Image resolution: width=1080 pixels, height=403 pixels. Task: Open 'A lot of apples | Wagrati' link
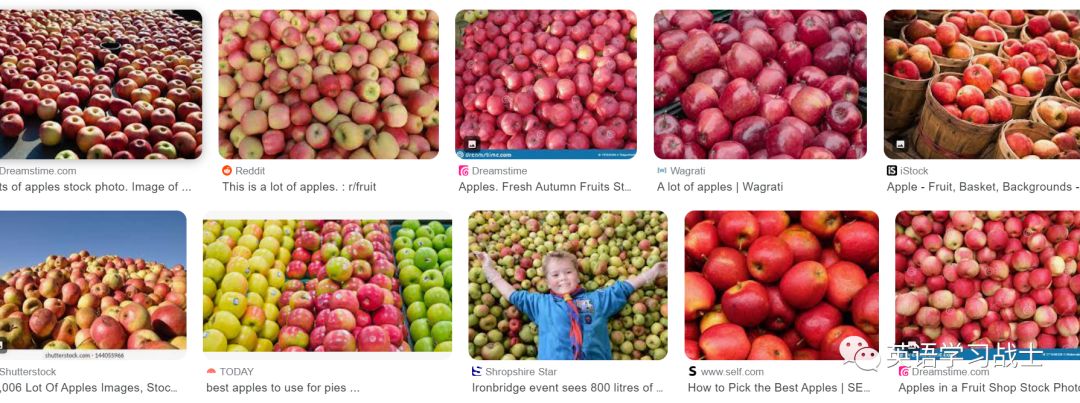720,187
